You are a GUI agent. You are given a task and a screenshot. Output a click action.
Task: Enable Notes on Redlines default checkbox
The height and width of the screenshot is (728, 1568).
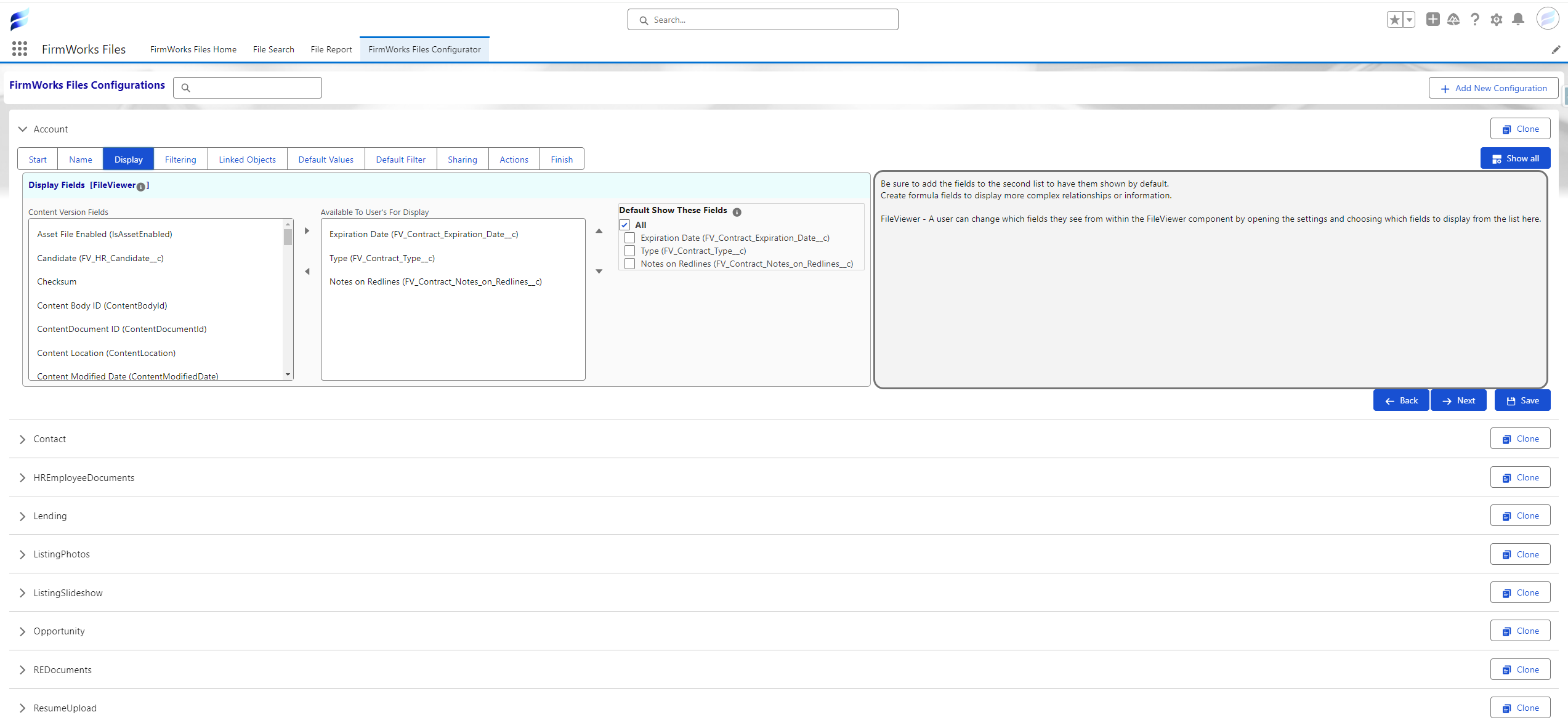(629, 264)
